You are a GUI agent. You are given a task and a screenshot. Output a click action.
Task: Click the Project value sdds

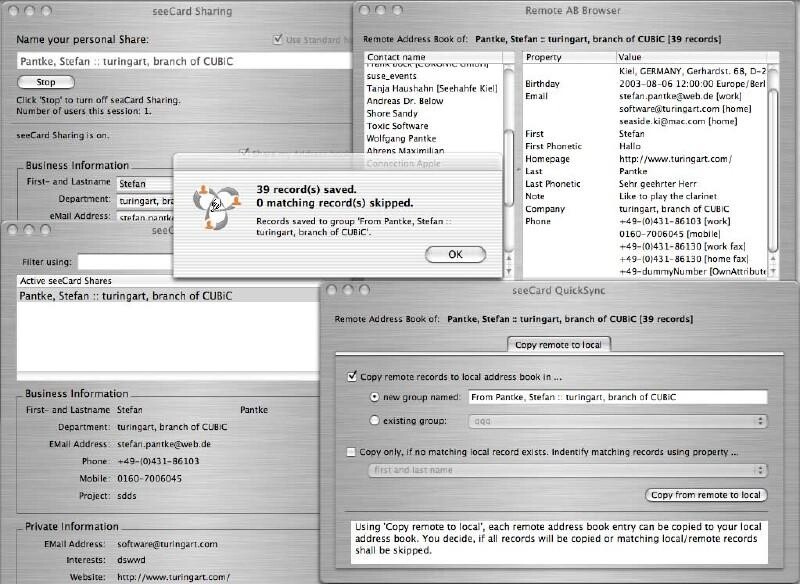pyautogui.click(x=127, y=496)
